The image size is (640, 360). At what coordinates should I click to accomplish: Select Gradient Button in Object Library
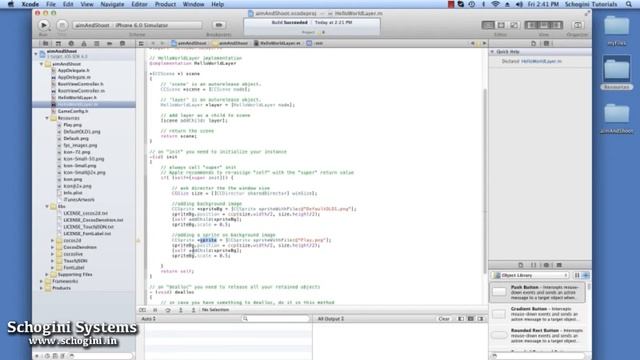coord(538,314)
